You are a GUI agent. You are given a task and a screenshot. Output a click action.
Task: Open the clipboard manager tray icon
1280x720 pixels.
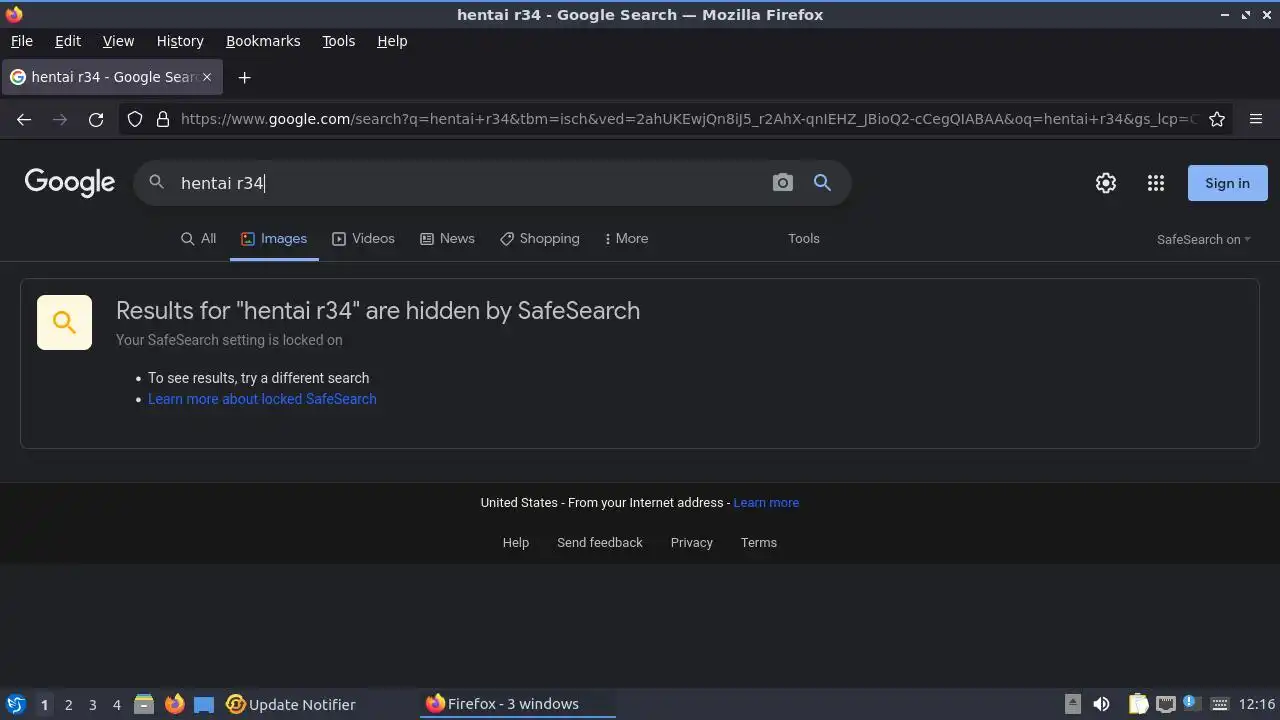tap(1138, 704)
